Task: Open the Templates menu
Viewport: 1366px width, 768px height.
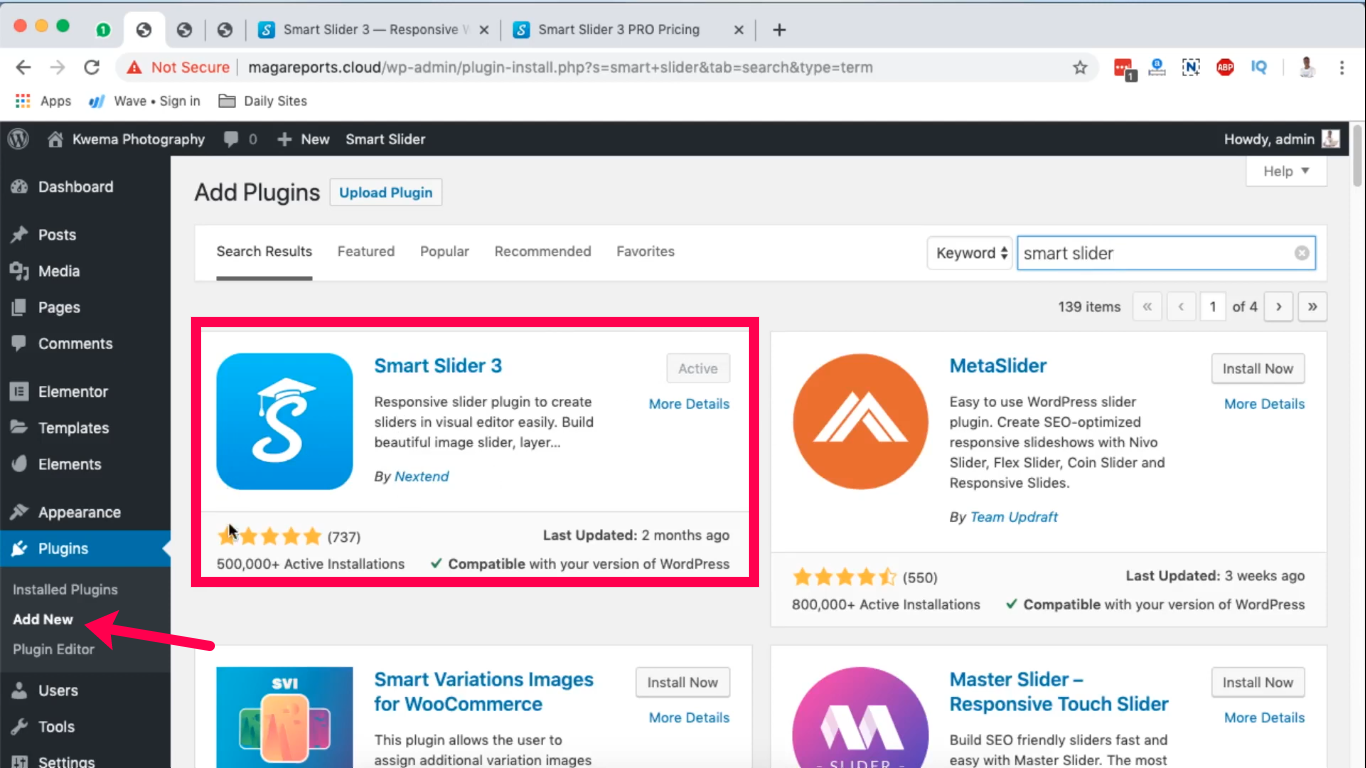Action: (x=73, y=428)
